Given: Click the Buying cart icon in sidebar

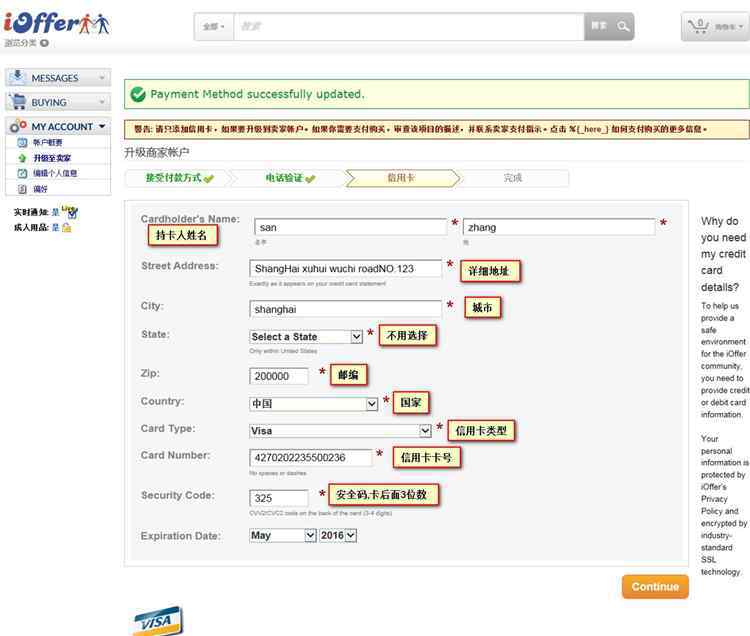Looking at the screenshot, I should point(18,102).
